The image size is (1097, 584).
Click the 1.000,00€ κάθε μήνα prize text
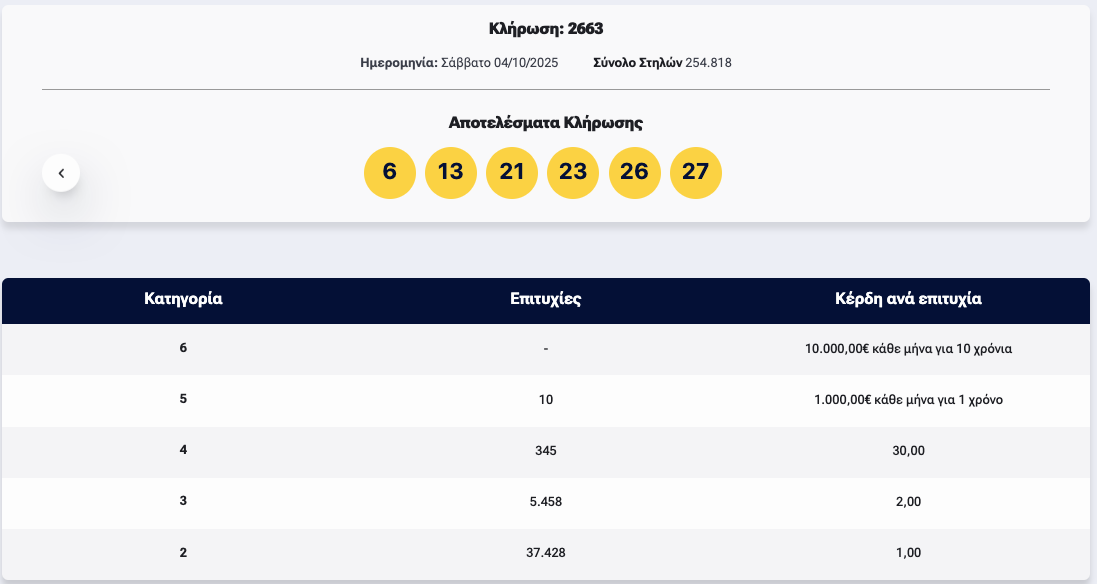click(908, 399)
